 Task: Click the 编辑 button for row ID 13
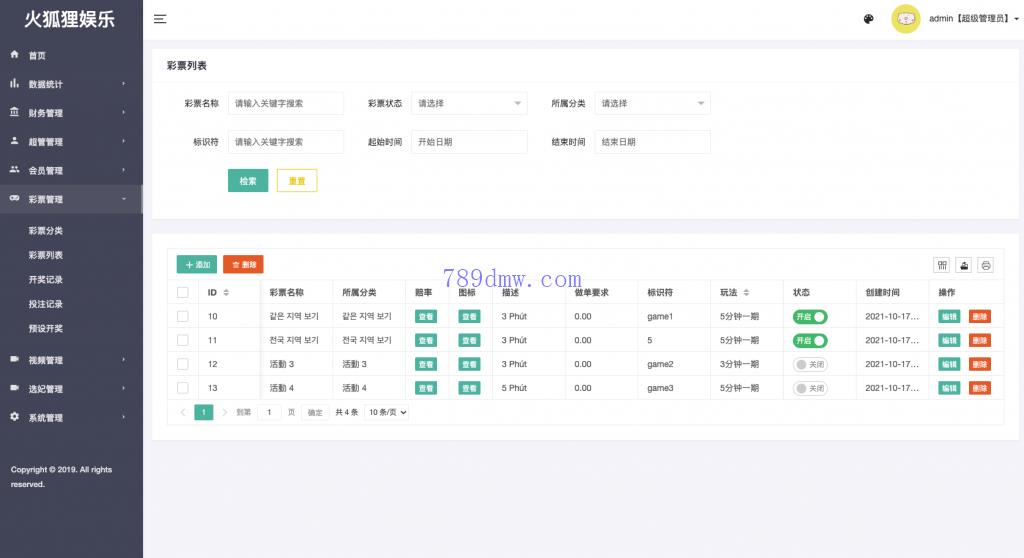(x=948, y=388)
